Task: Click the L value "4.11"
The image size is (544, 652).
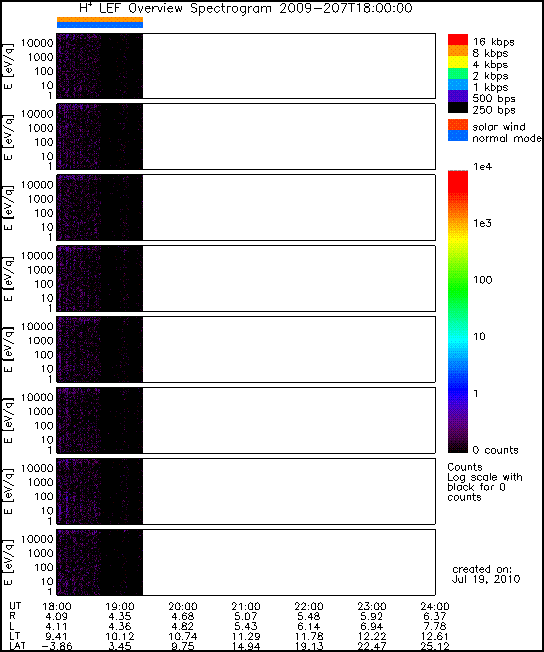Action: [x=57, y=627]
